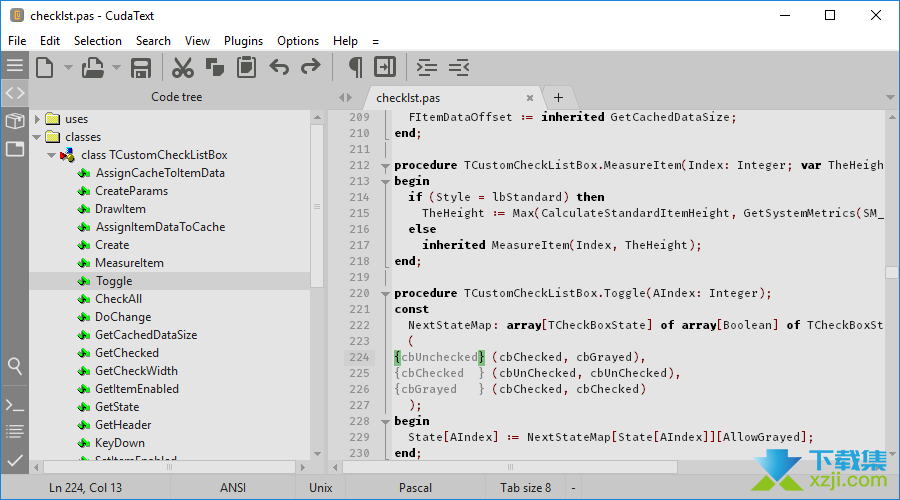Collapse the classes tree node
The image size is (900, 500).
point(37,137)
